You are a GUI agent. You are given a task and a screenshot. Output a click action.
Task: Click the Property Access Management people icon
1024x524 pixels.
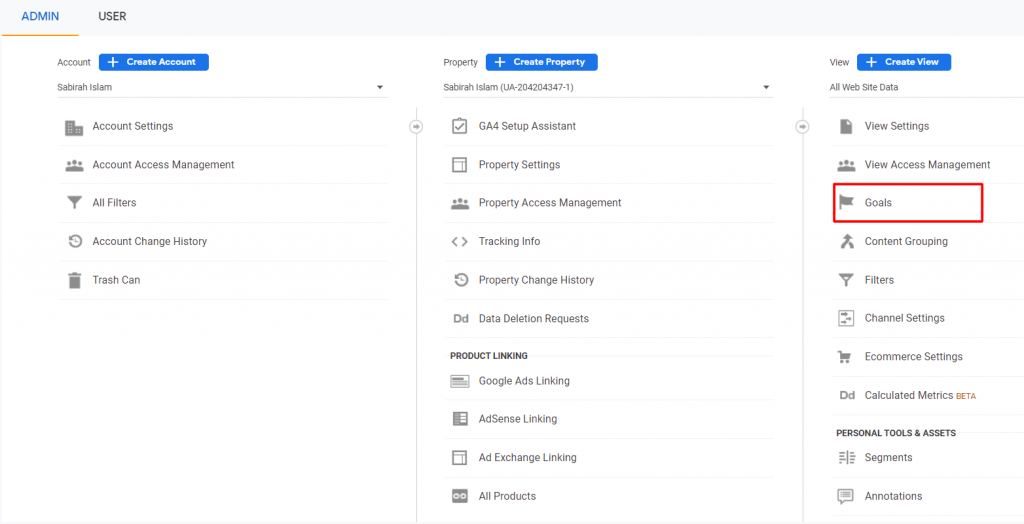(460, 203)
